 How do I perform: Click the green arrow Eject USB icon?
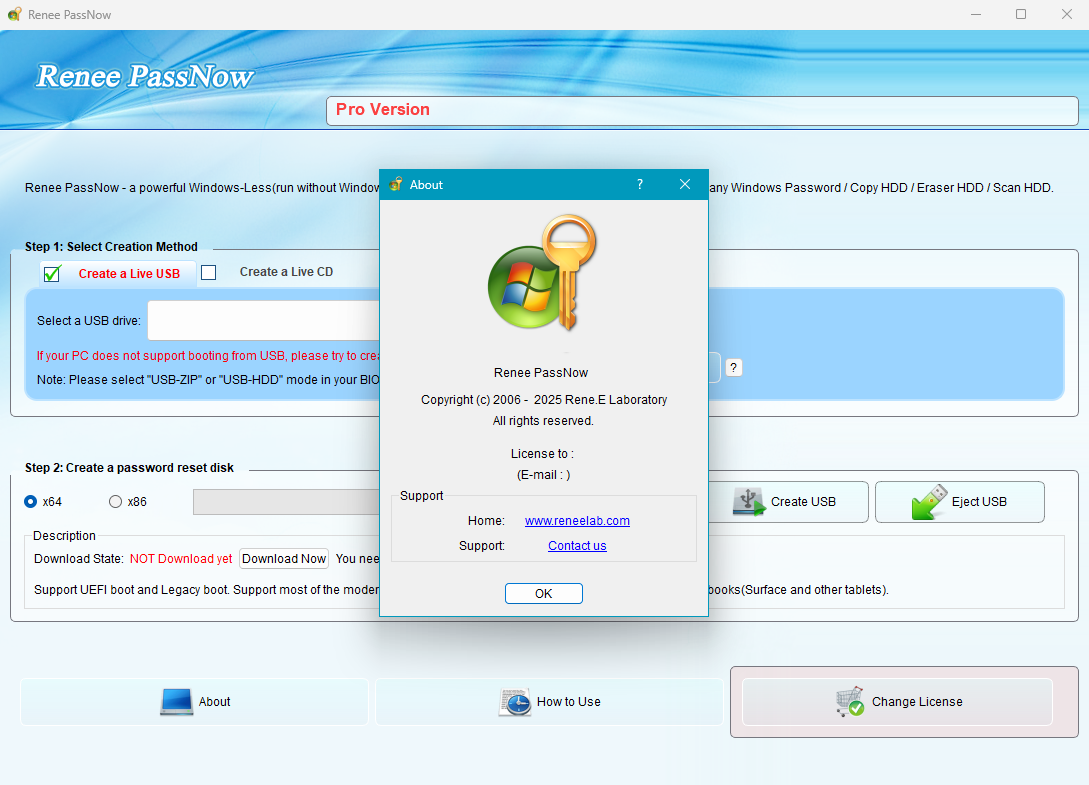(929, 502)
